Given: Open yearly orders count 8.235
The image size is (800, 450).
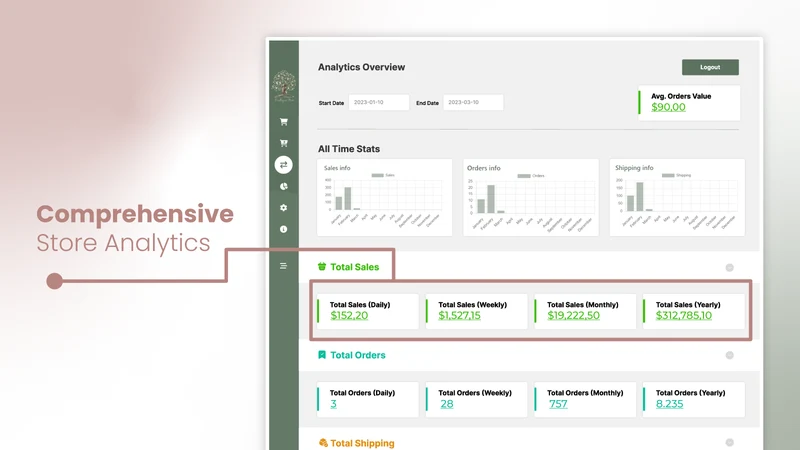Looking at the screenshot, I should [x=669, y=404].
